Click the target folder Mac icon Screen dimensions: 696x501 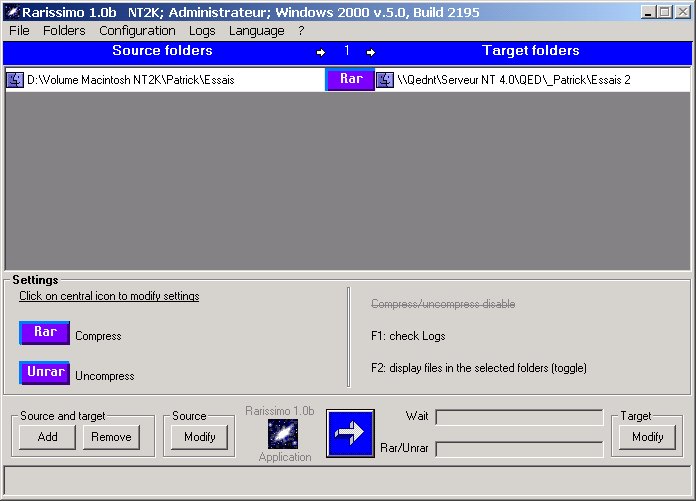click(385, 80)
